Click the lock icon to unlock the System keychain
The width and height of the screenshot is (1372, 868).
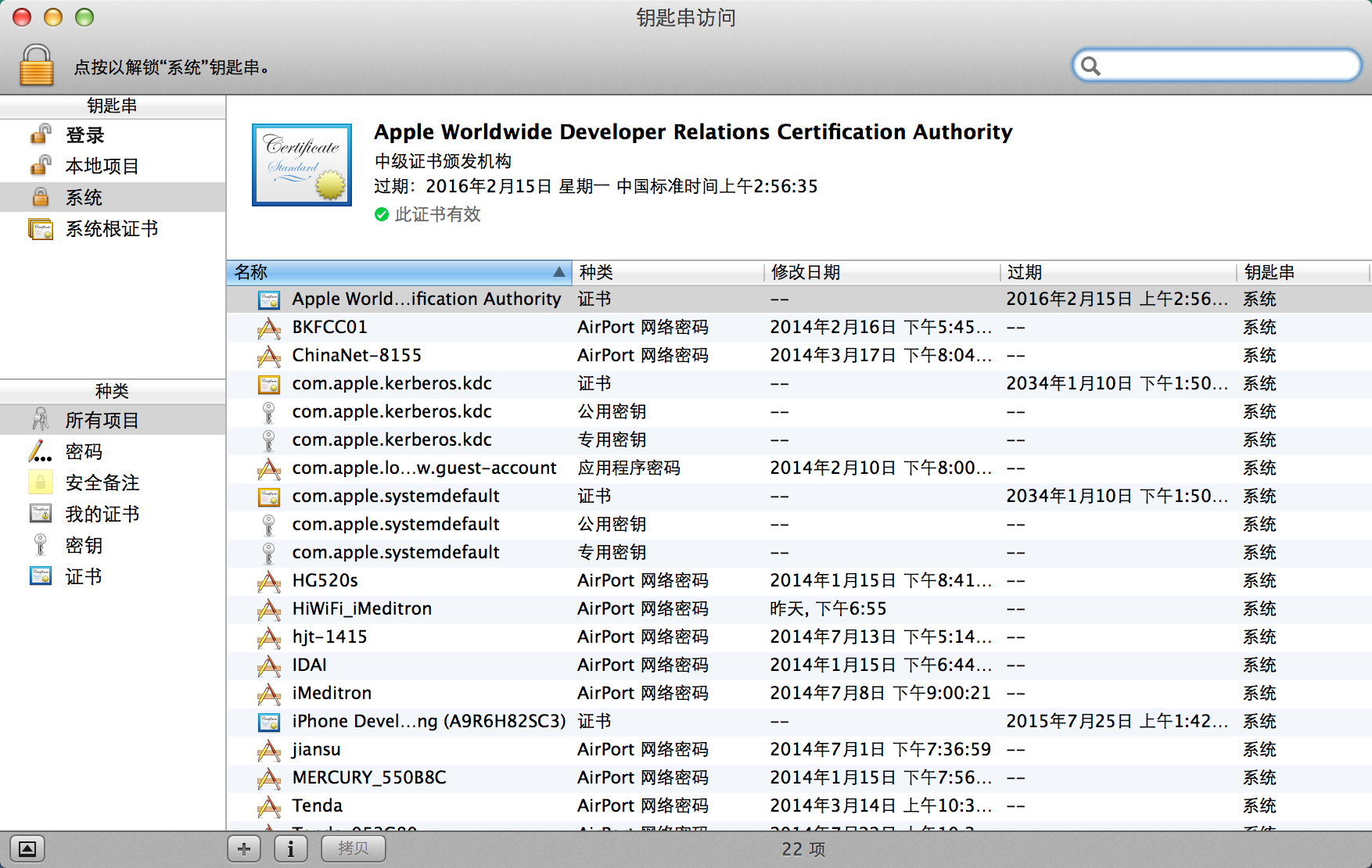click(37, 65)
